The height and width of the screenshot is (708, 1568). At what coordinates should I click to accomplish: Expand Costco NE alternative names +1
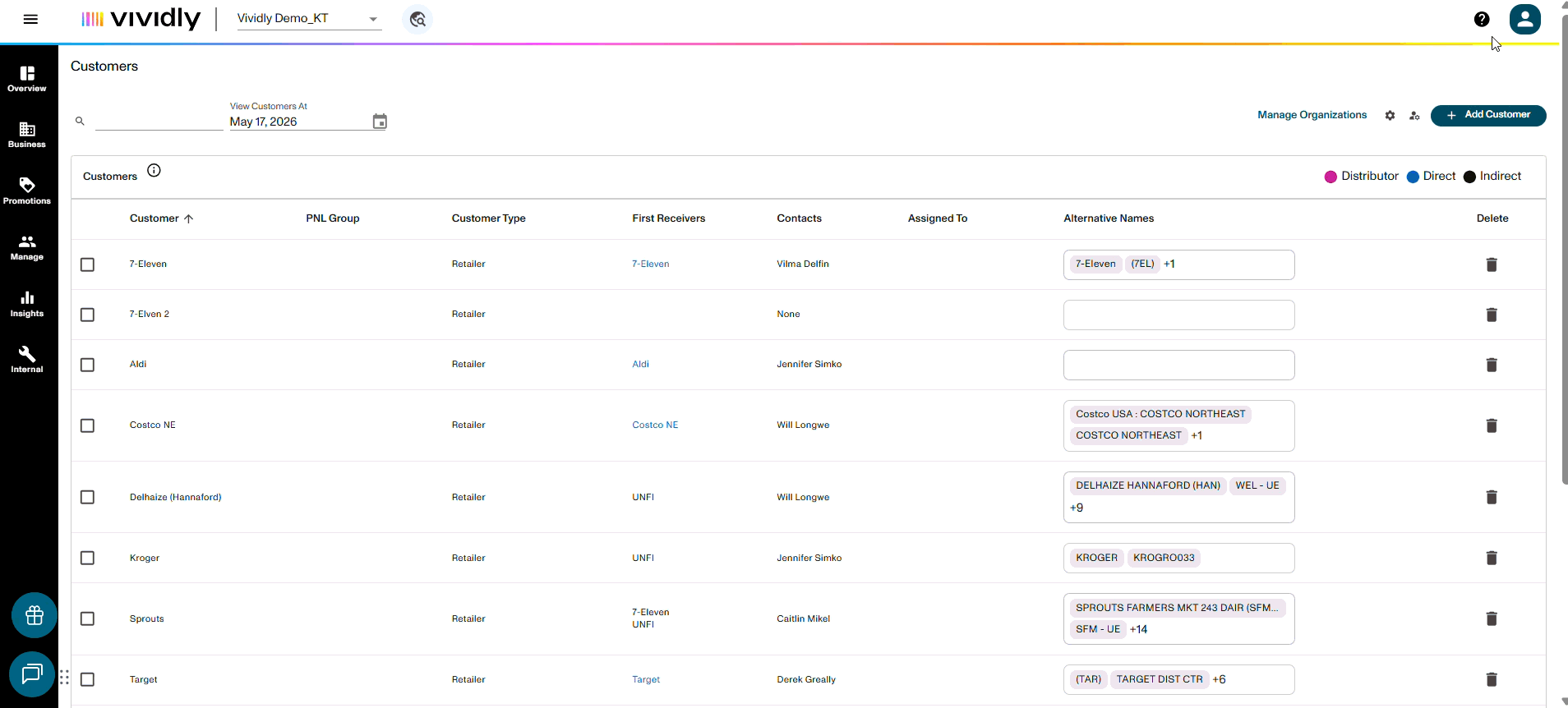[1197, 435]
